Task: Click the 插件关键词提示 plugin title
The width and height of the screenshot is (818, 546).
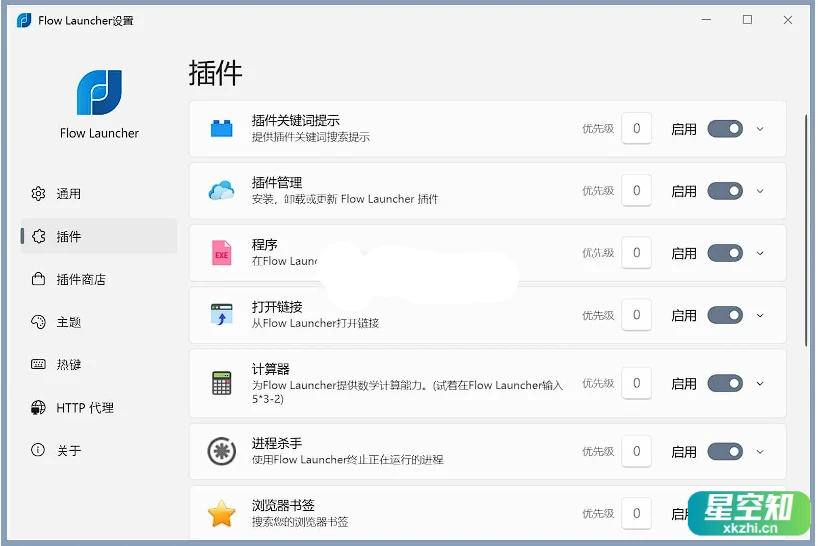Action: pos(295,120)
